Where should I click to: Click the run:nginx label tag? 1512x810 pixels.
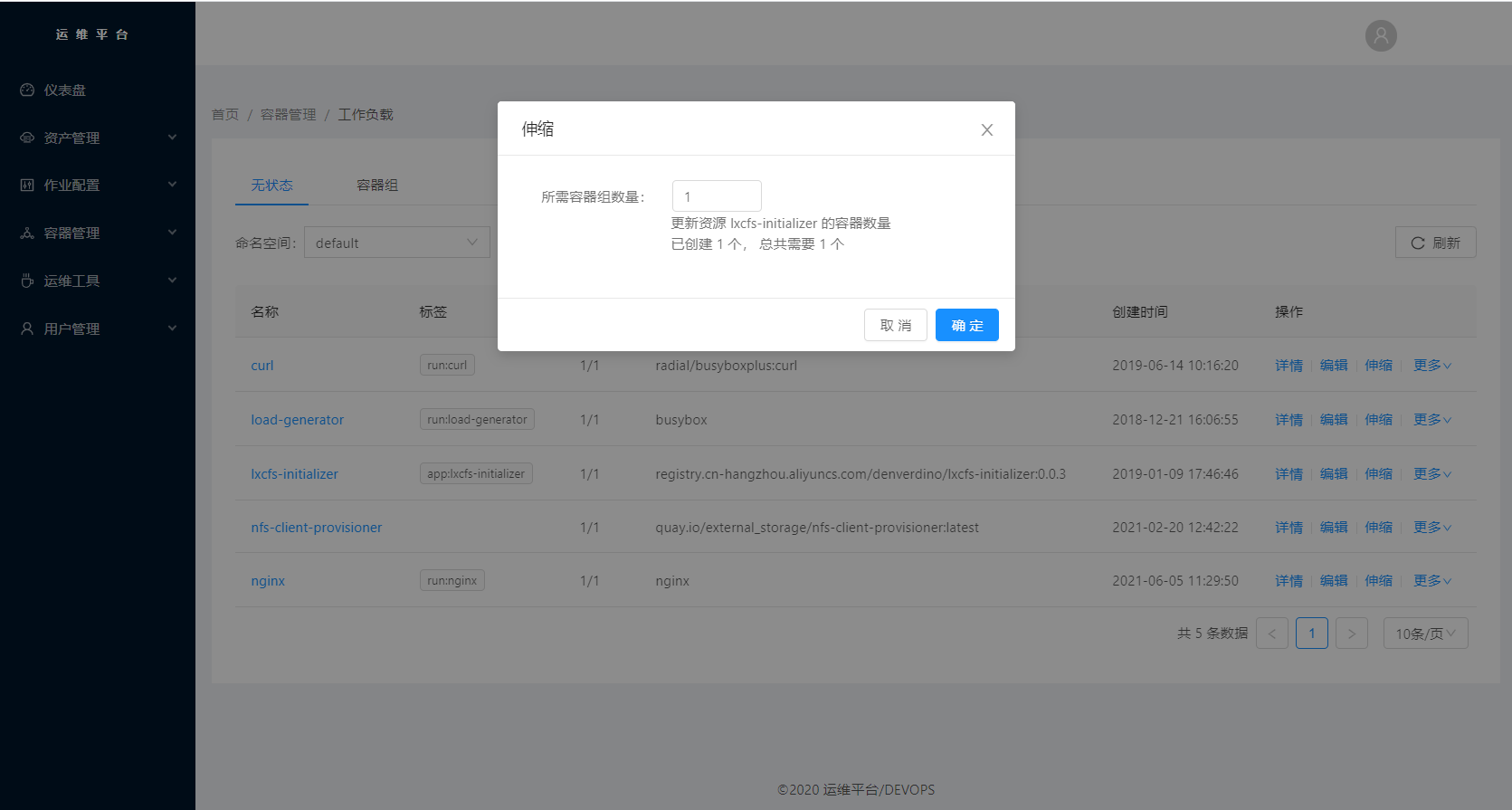(452, 580)
